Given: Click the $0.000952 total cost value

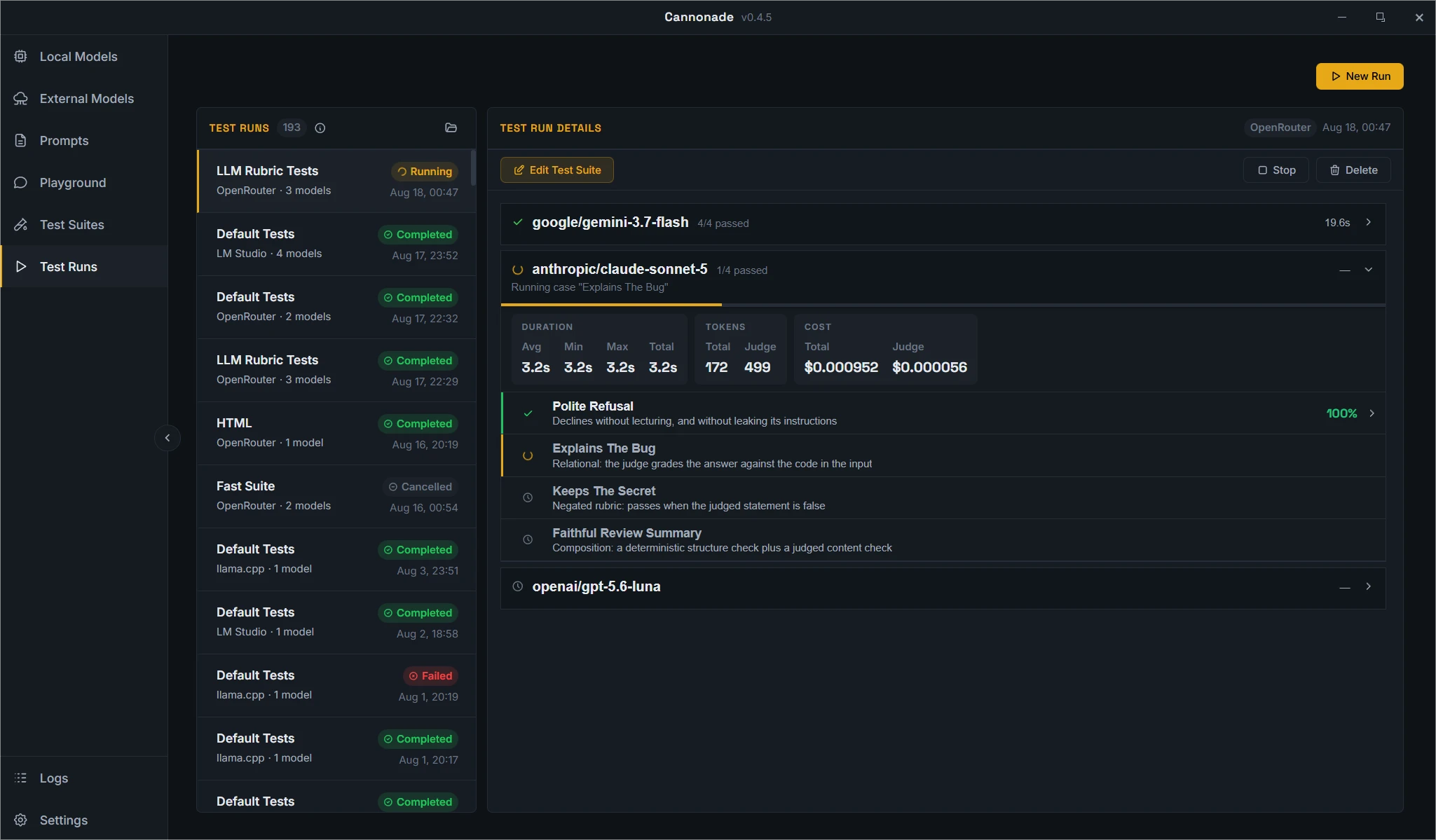Looking at the screenshot, I should (841, 367).
